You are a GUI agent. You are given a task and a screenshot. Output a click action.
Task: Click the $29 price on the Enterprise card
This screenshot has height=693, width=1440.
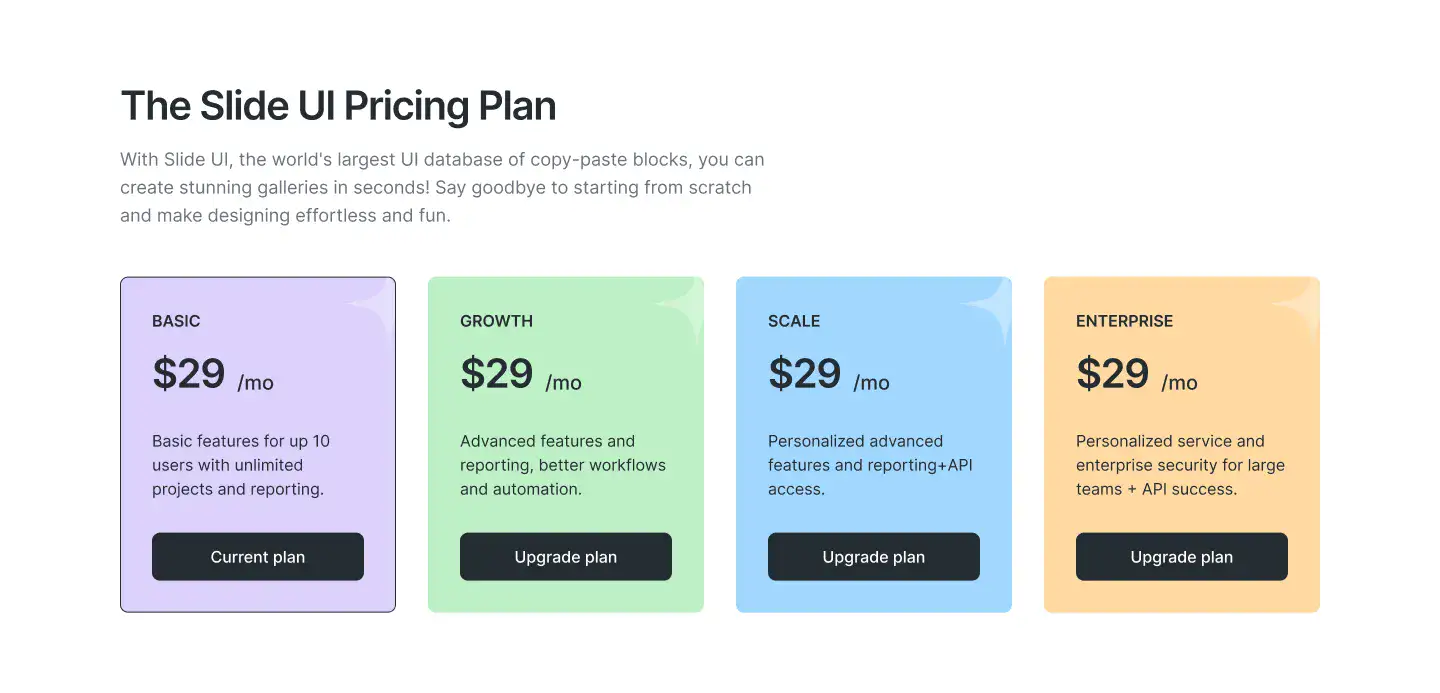click(1113, 374)
